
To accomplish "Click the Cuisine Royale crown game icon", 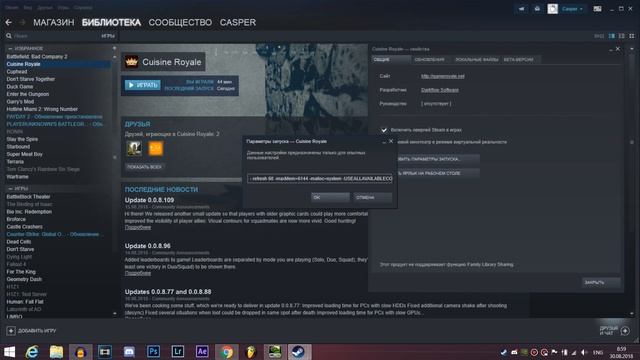I will click(x=131, y=62).
